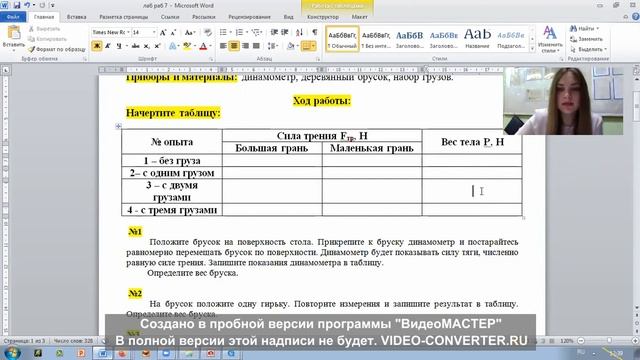Click the zoom slider in the status bar

609,340
